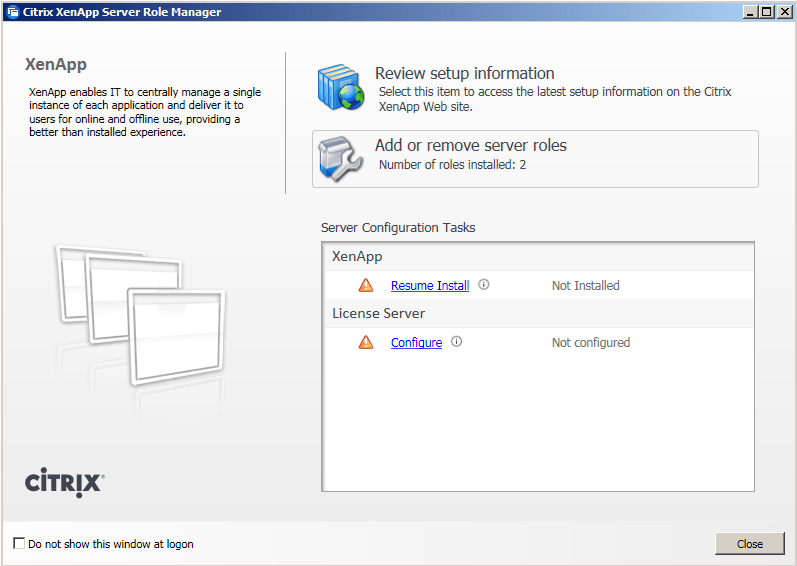
Task: Select Add or remove server roles
Action: pyautogui.click(x=535, y=159)
